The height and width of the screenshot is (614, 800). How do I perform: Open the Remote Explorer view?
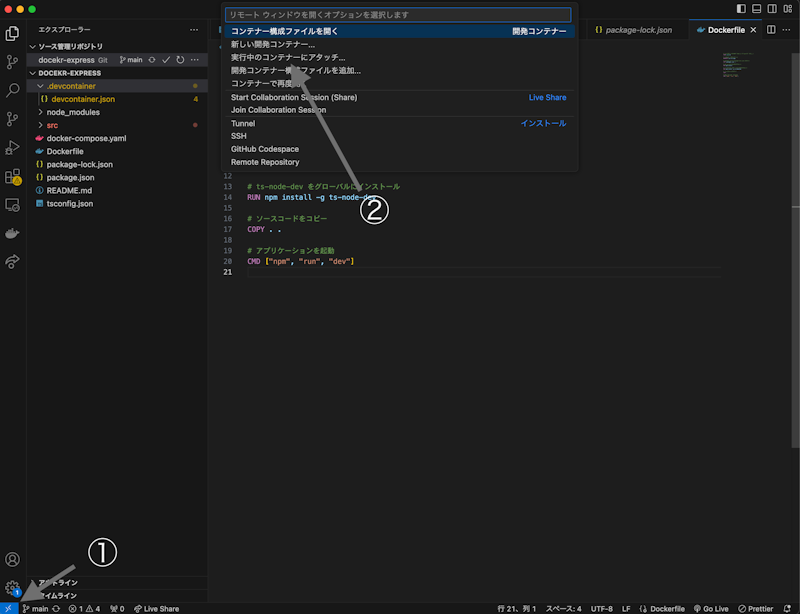[13, 205]
